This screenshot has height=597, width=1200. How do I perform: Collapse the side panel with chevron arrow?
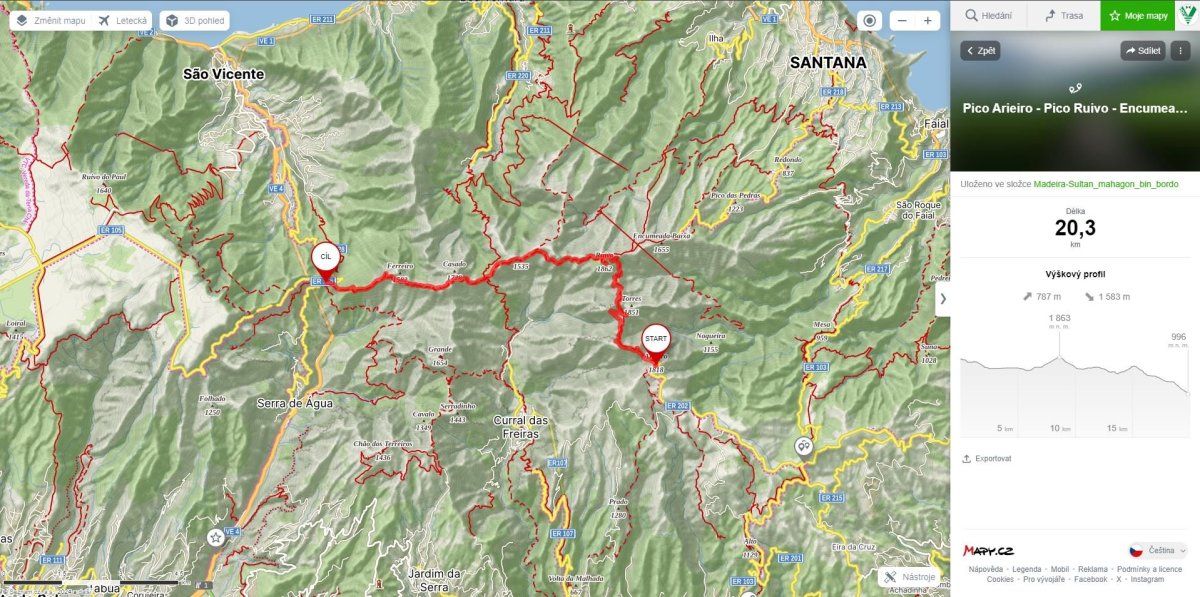[x=943, y=298]
